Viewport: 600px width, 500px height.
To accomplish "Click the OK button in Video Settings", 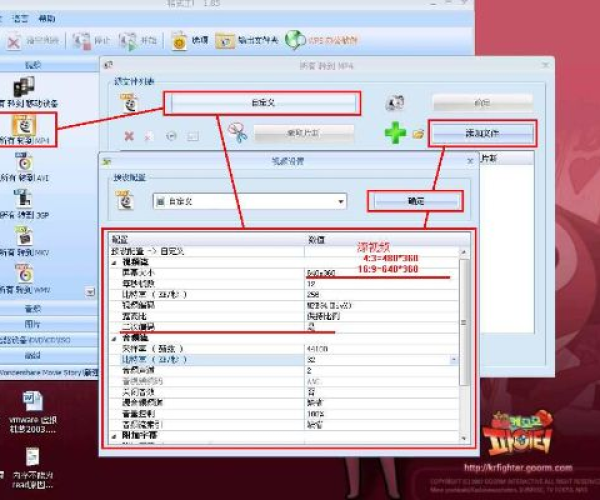I will pyautogui.click(x=416, y=201).
